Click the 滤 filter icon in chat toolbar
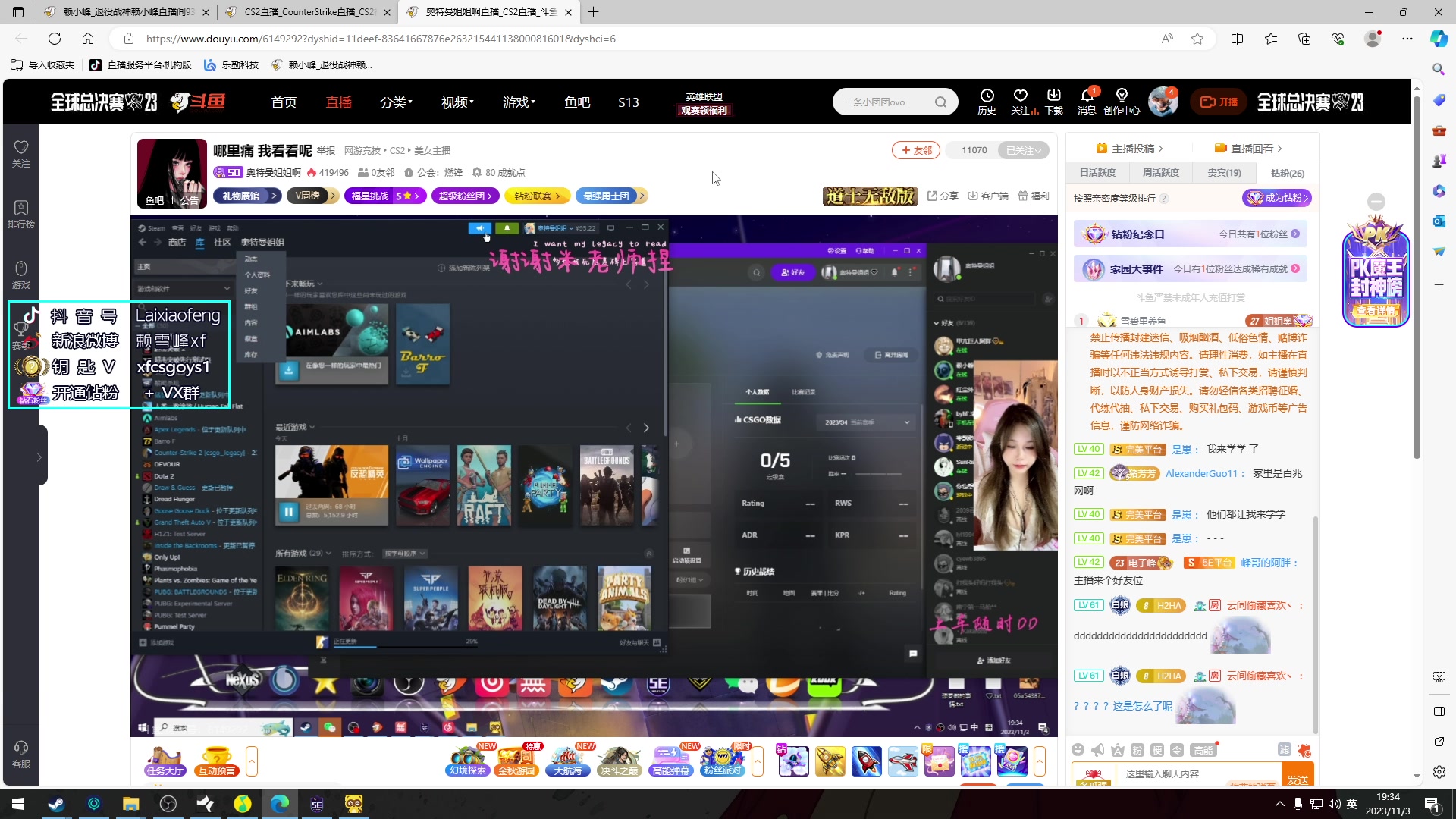The image size is (1456, 819). click(x=1285, y=750)
